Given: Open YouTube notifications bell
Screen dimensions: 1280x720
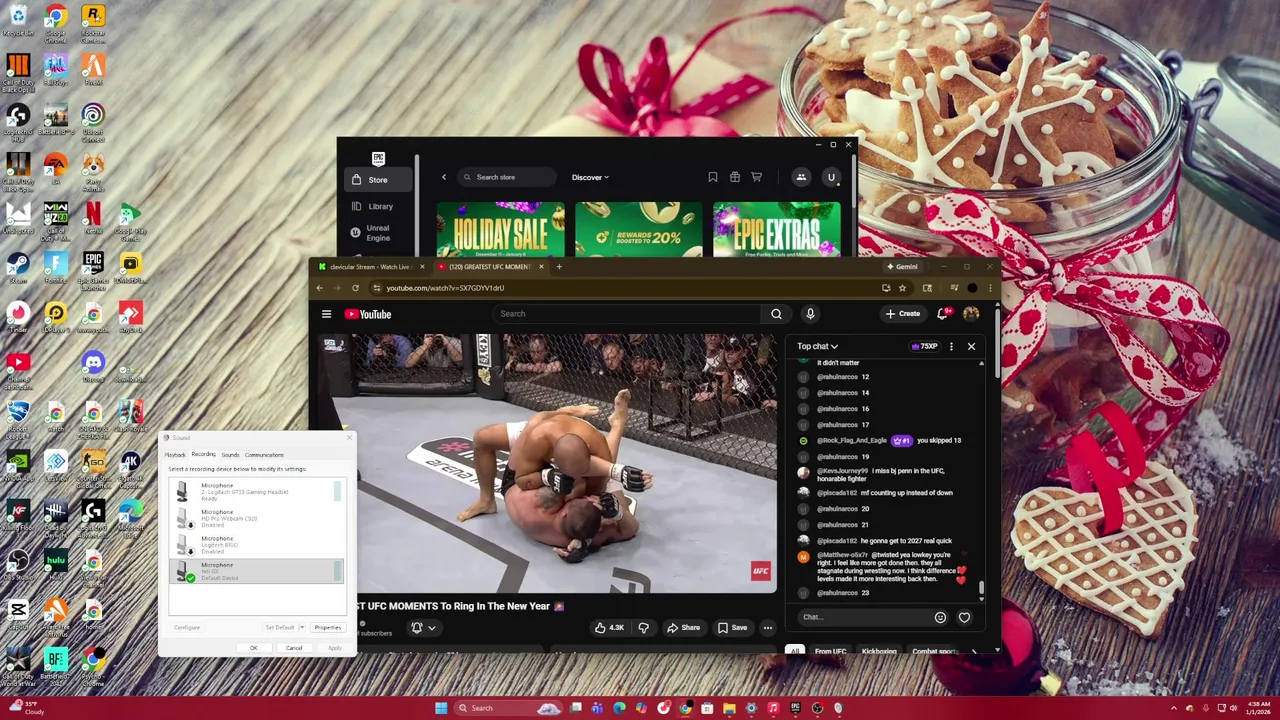Looking at the screenshot, I should click(x=942, y=314).
